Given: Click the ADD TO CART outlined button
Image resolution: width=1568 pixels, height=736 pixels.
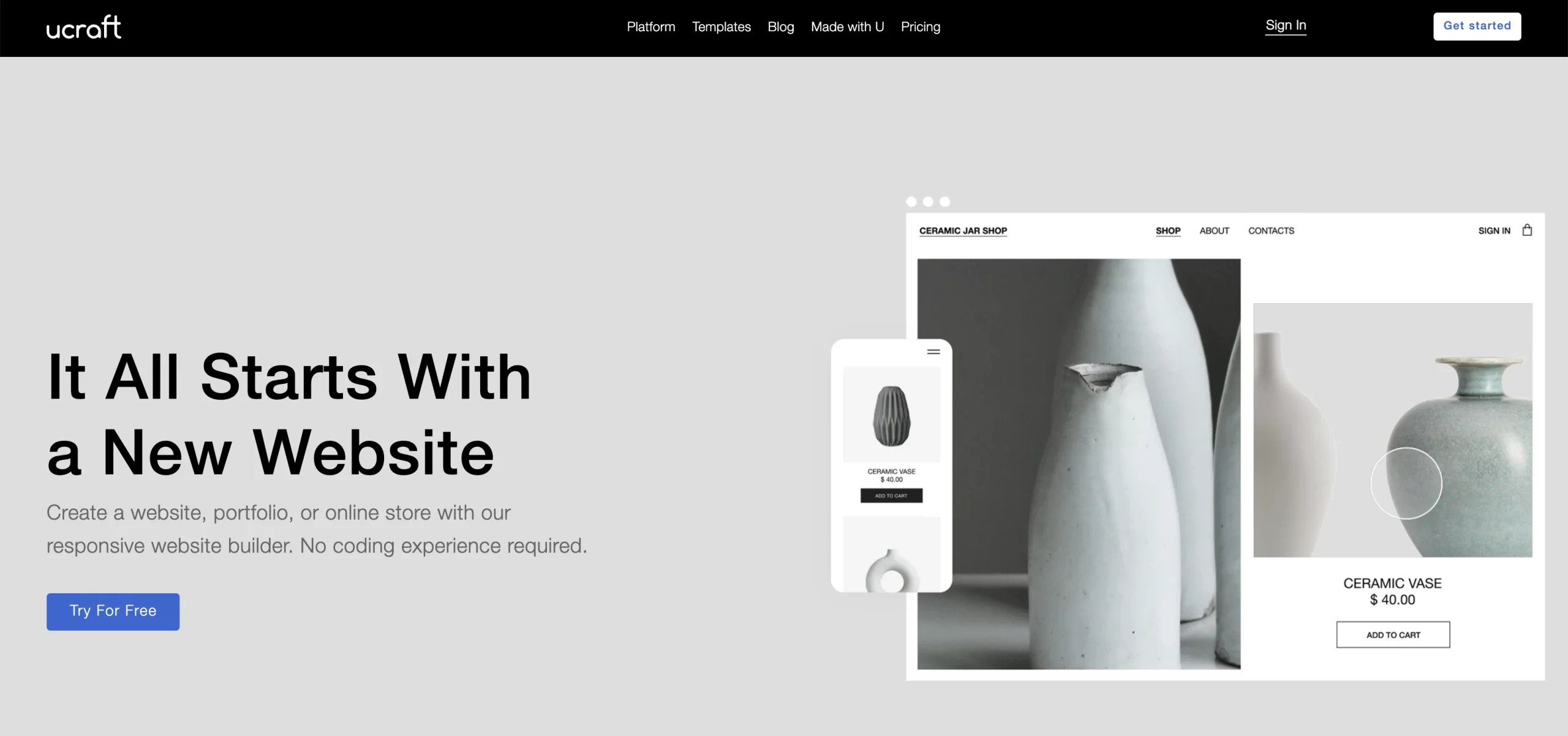Looking at the screenshot, I should [1393, 635].
